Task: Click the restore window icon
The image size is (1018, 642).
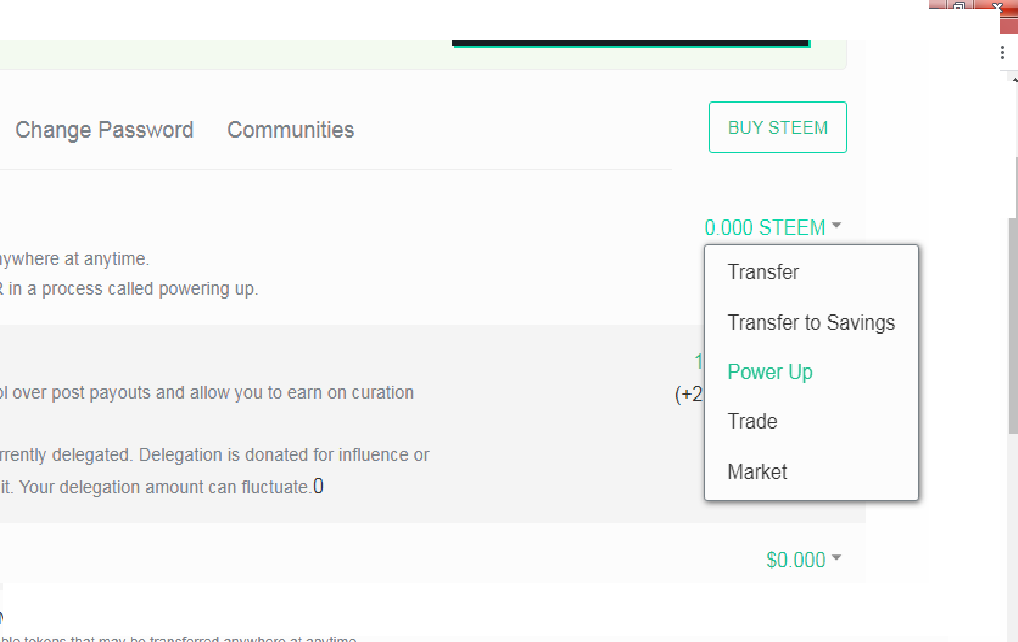Action: [958, 7]
